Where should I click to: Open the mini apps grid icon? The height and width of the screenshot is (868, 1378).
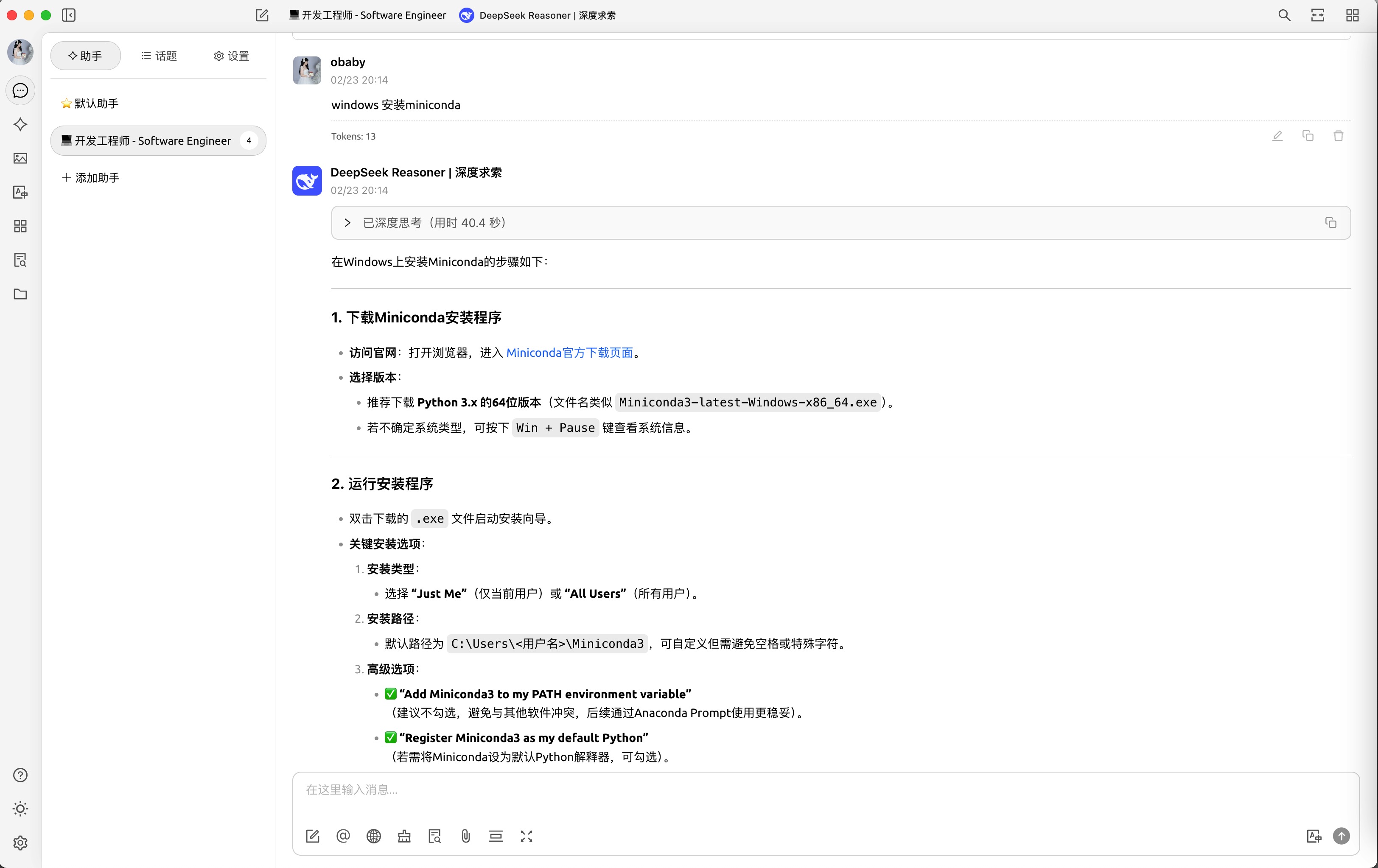click(20, 226)
